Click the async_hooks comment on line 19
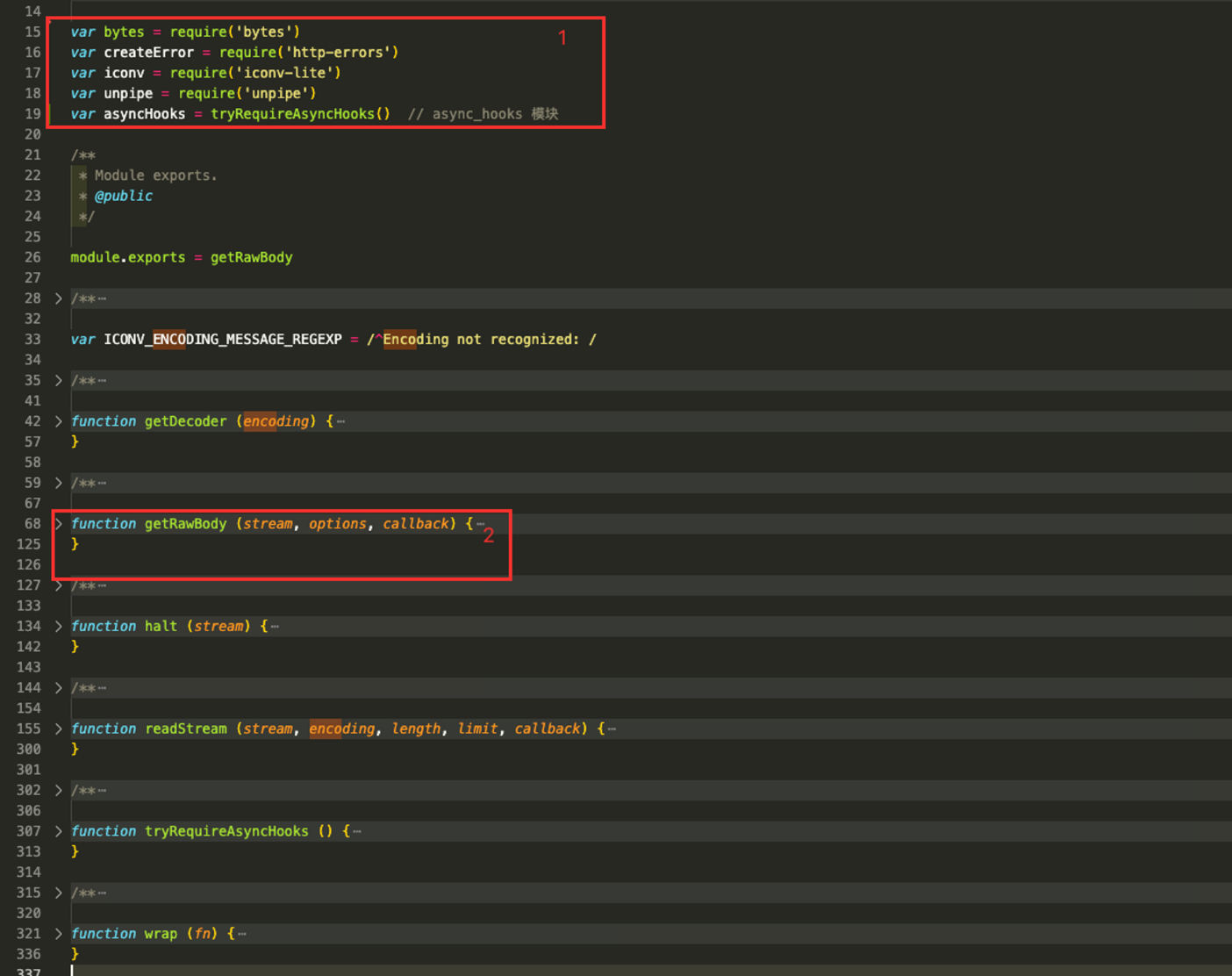 pos(483,114)
